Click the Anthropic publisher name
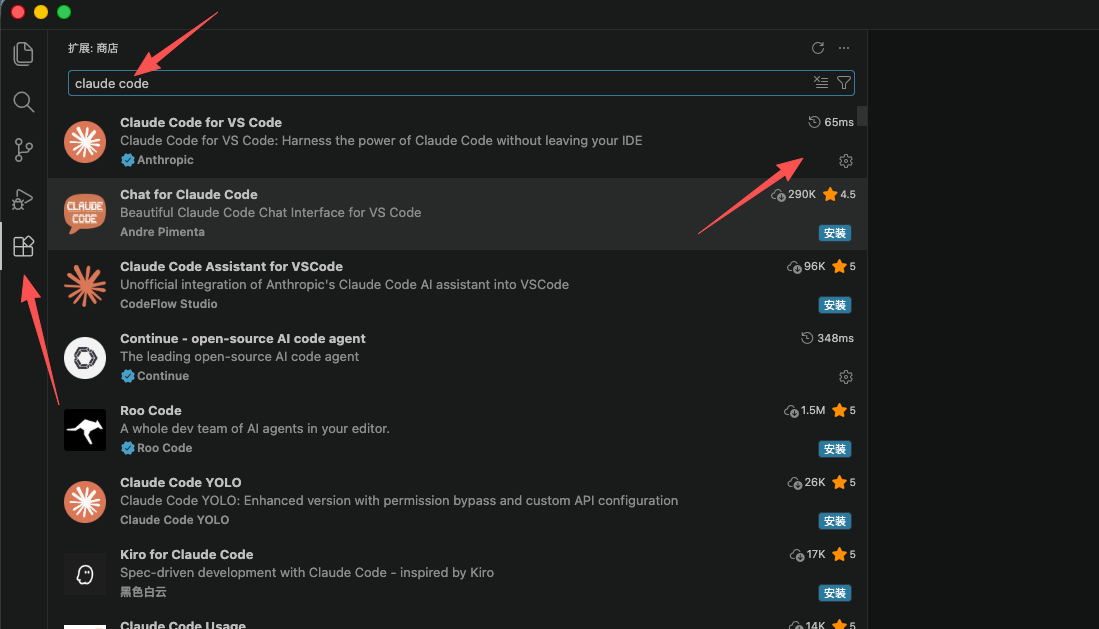 tap(165, 160)
